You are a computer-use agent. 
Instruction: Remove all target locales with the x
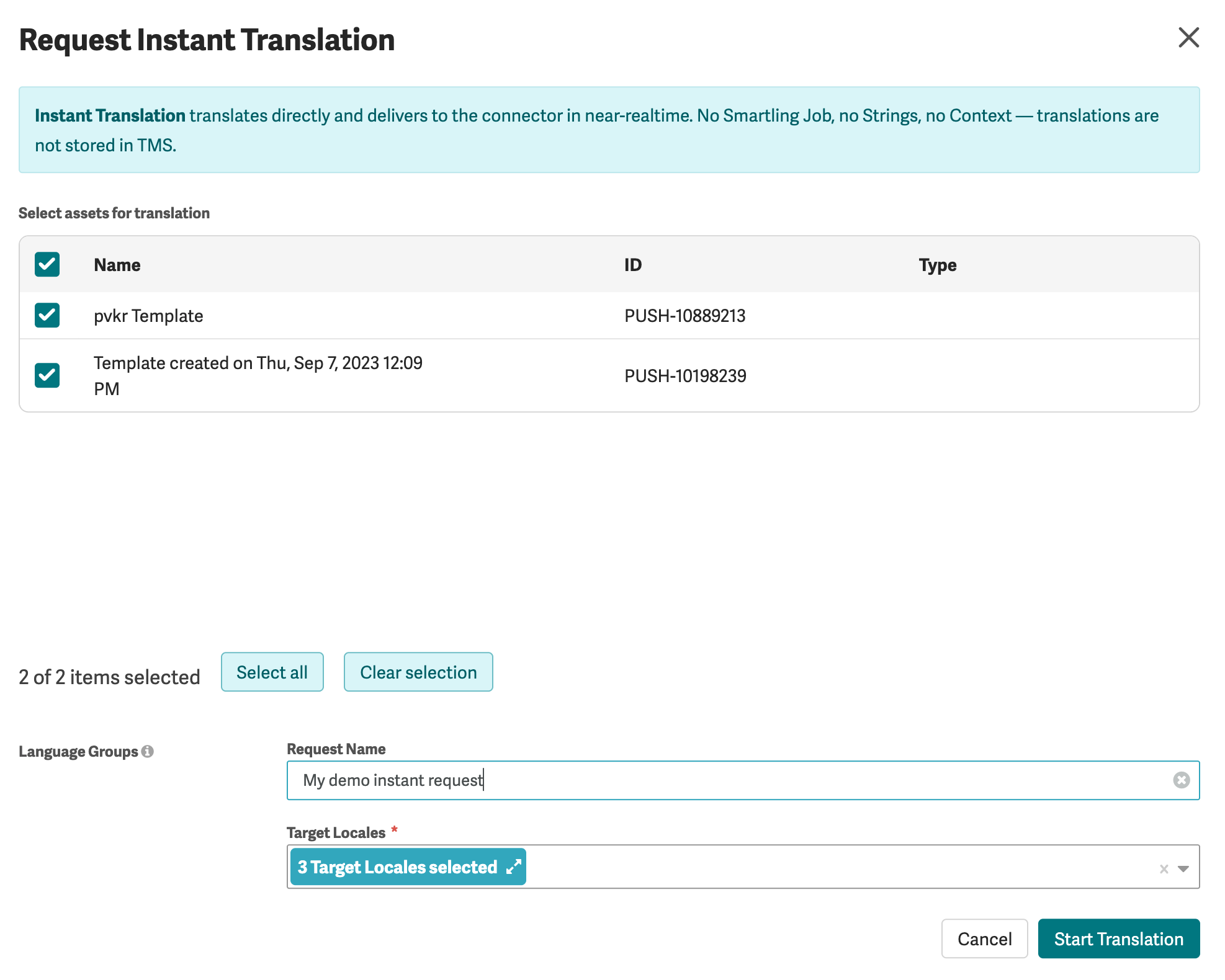[1164, 869]
